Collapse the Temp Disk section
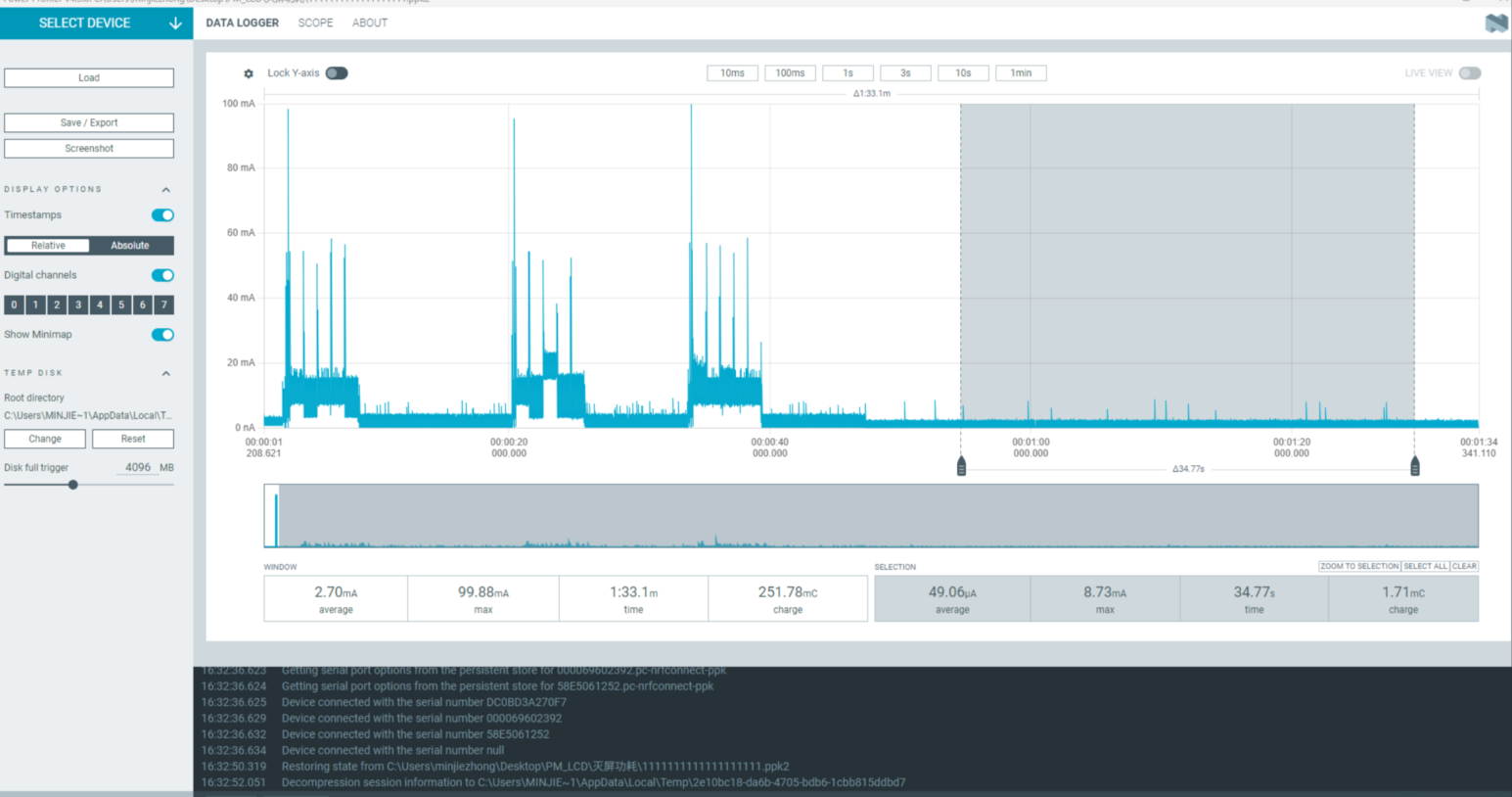Screen dimensions: 1512x797 (x=165, y=373)
